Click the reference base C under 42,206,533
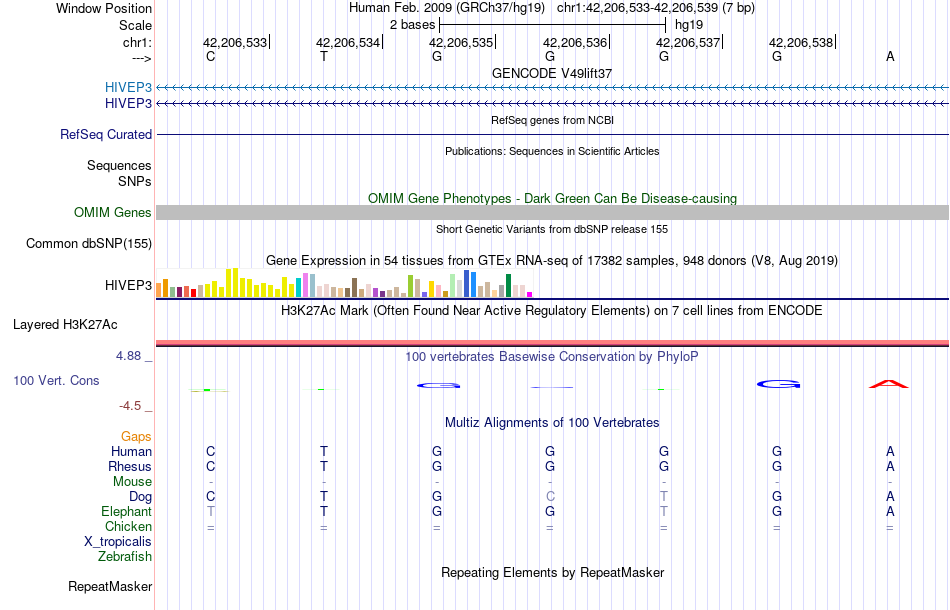Image resolution: width=950 pixels, height=610 pixels. pos(210,56)
